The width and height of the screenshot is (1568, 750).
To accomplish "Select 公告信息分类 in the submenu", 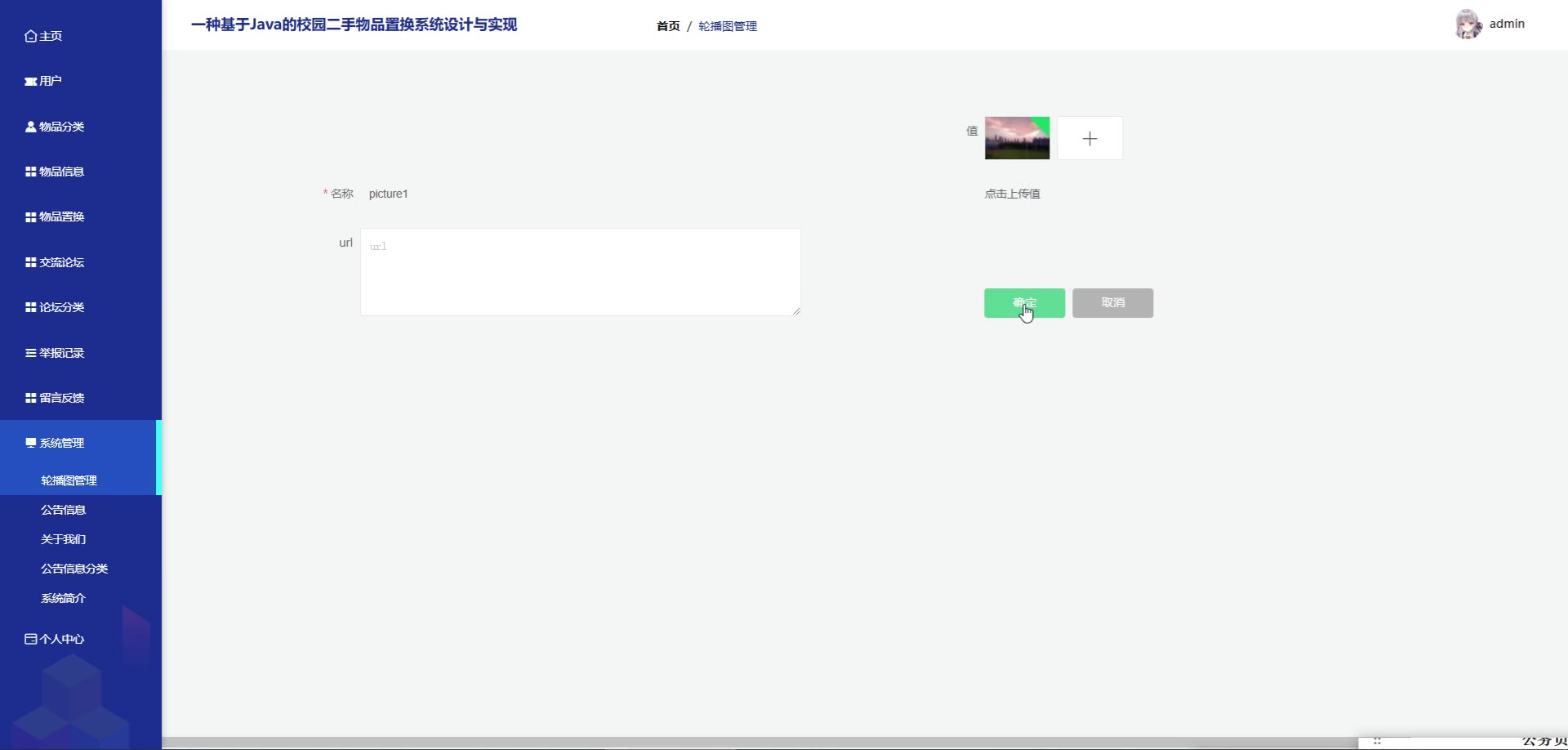I will click(x=80, y=569).
